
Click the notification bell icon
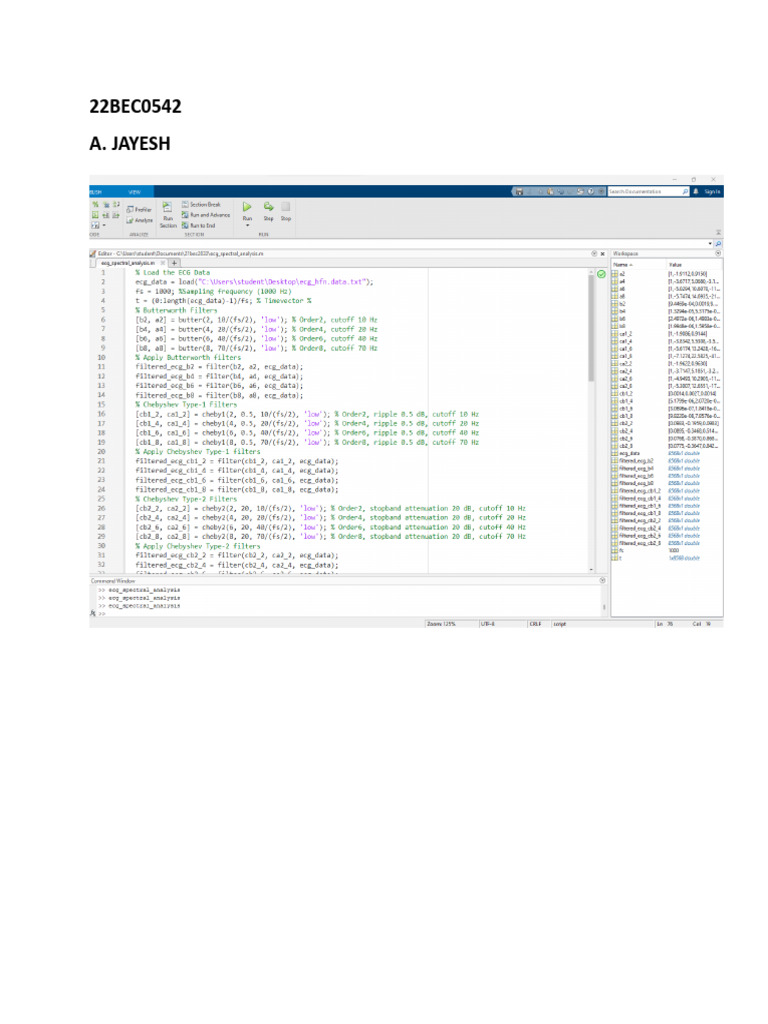(696, 191)
